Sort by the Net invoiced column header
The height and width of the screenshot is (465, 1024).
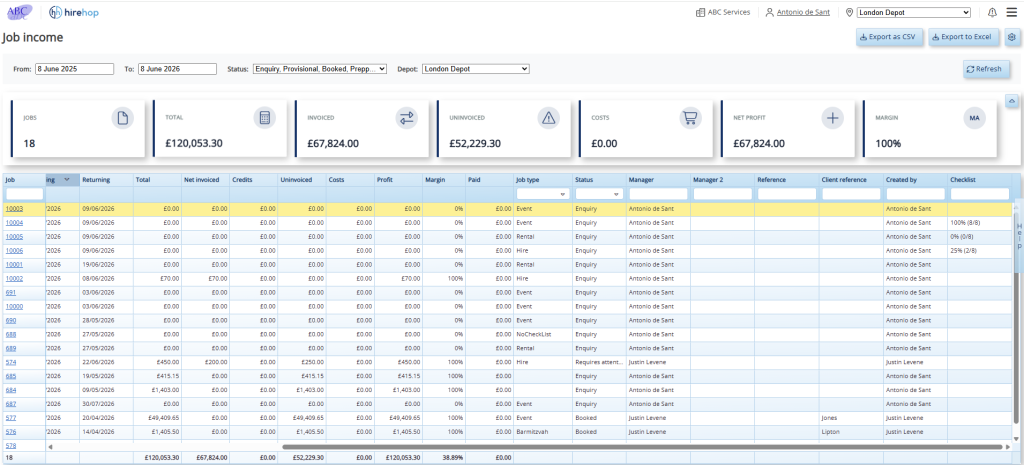point(206,180)
